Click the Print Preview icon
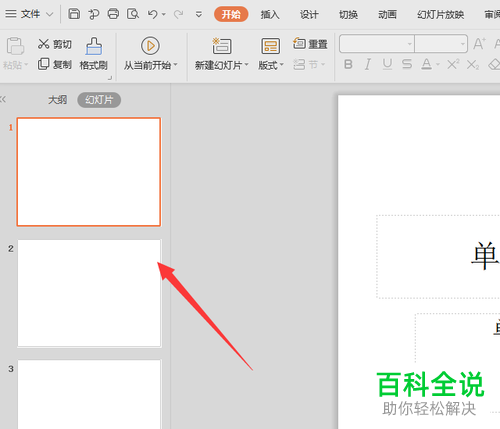The width and height of the screenshot is (500, 429). pos(133,14)
